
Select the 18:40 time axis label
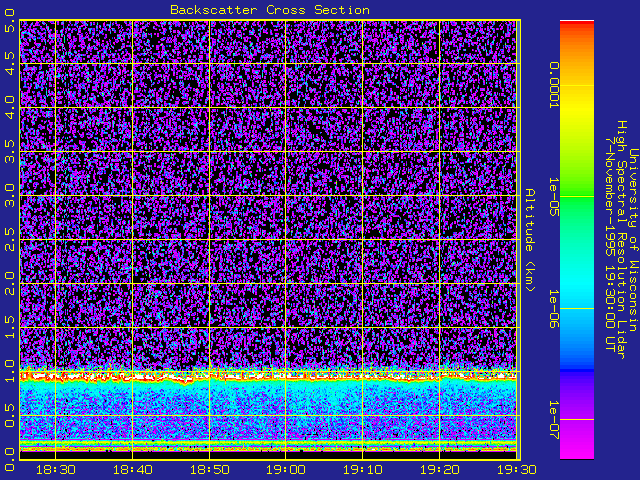132,470
